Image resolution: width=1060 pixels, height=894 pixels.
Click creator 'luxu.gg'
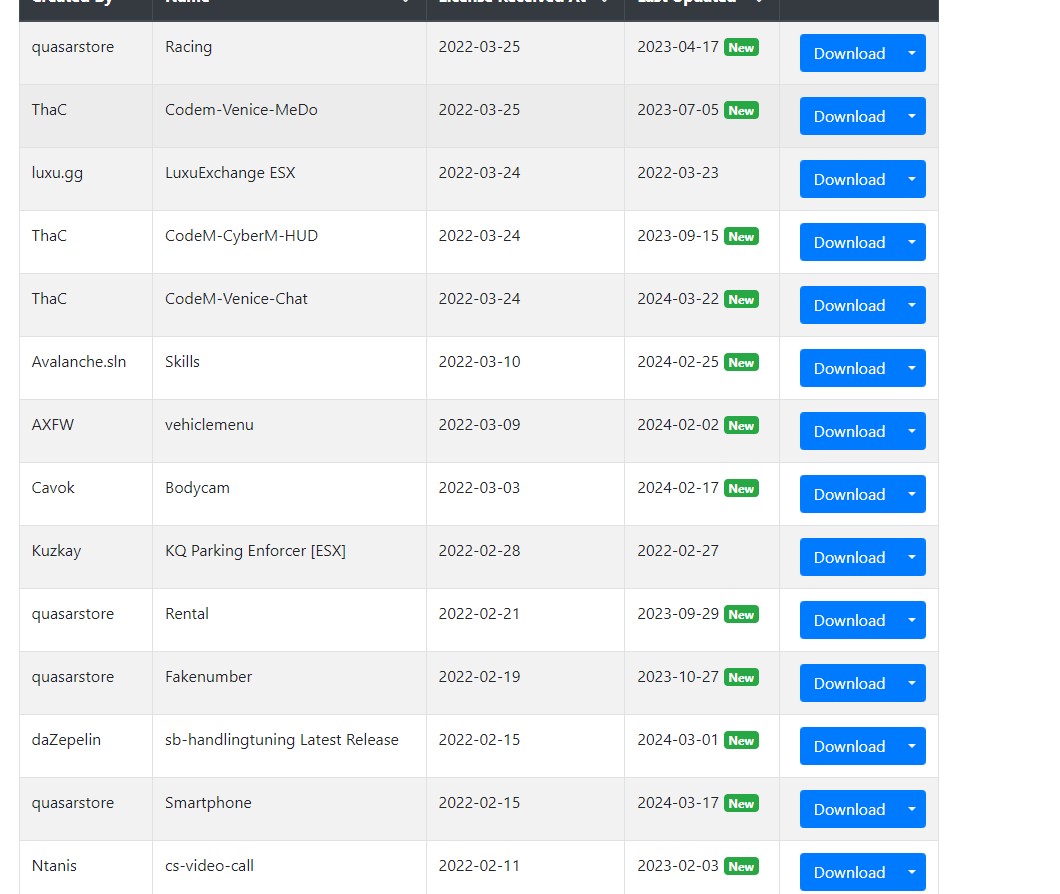(57, 173)
